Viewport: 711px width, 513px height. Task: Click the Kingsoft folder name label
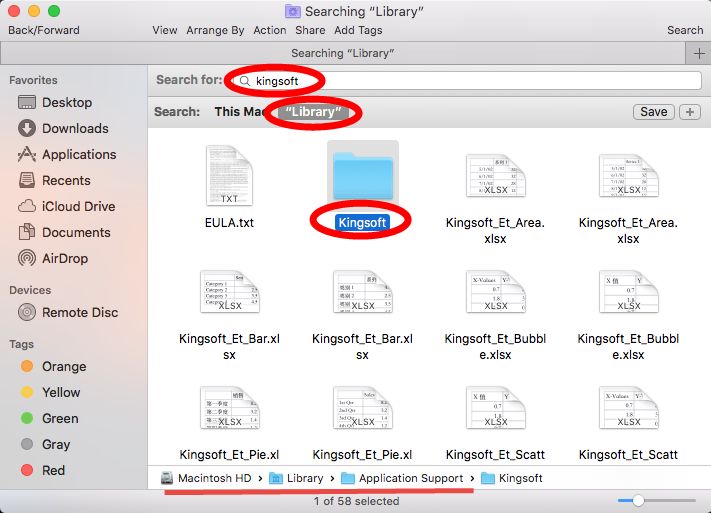coord(362,223)
